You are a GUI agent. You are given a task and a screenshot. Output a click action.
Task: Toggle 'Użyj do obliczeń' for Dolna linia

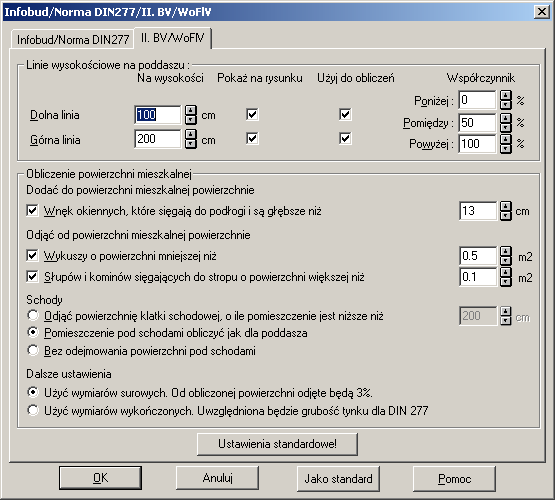[x=345, y=114]
